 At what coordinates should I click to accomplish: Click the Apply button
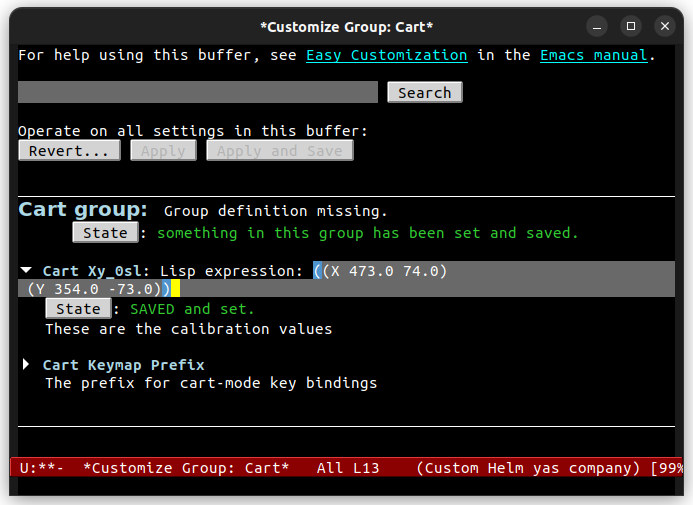click(164, 151)
